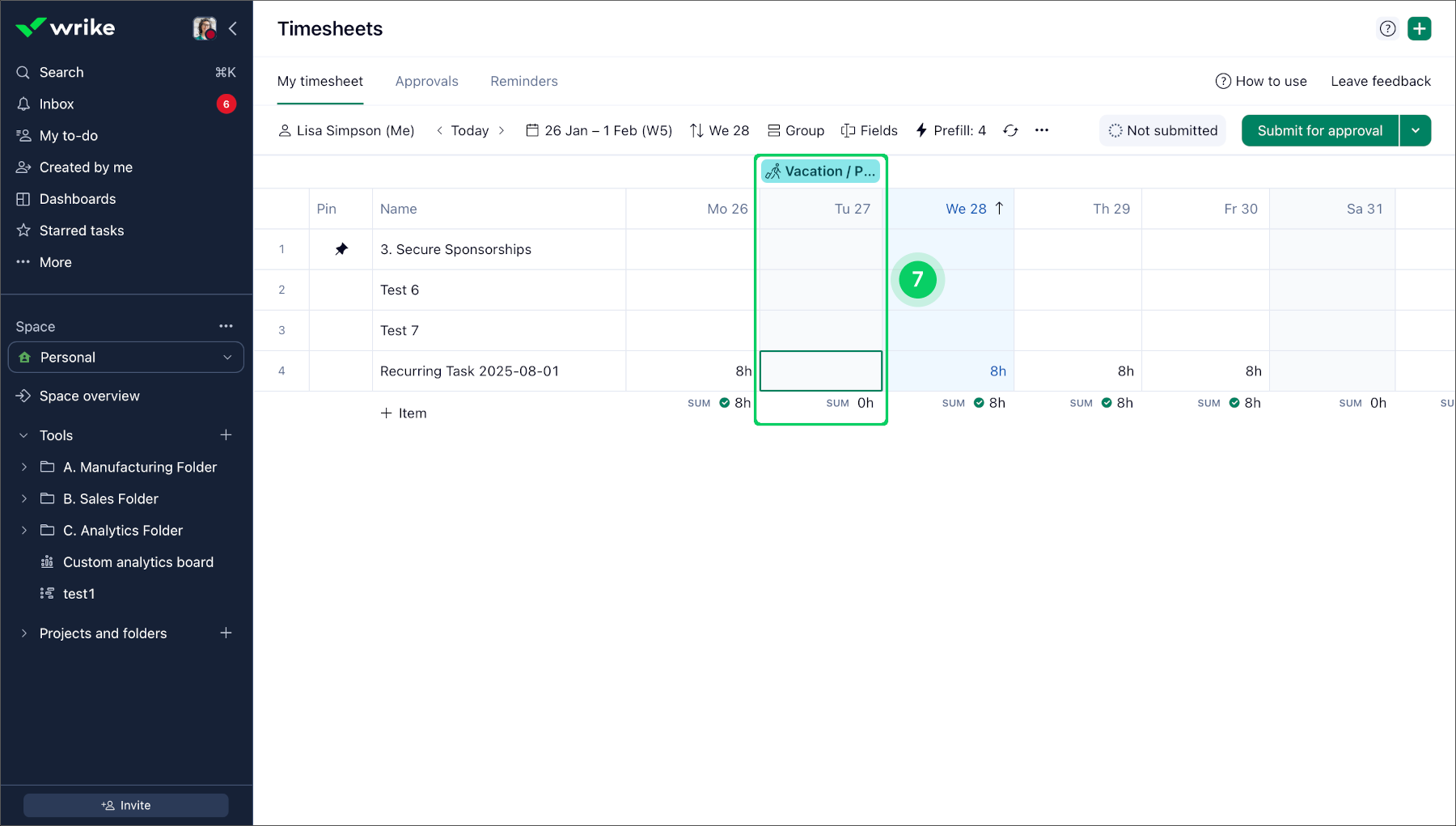Select Tuesday cell for Recurring Task
Viewport: 1456px width, 826px height.
click(820, 371)
